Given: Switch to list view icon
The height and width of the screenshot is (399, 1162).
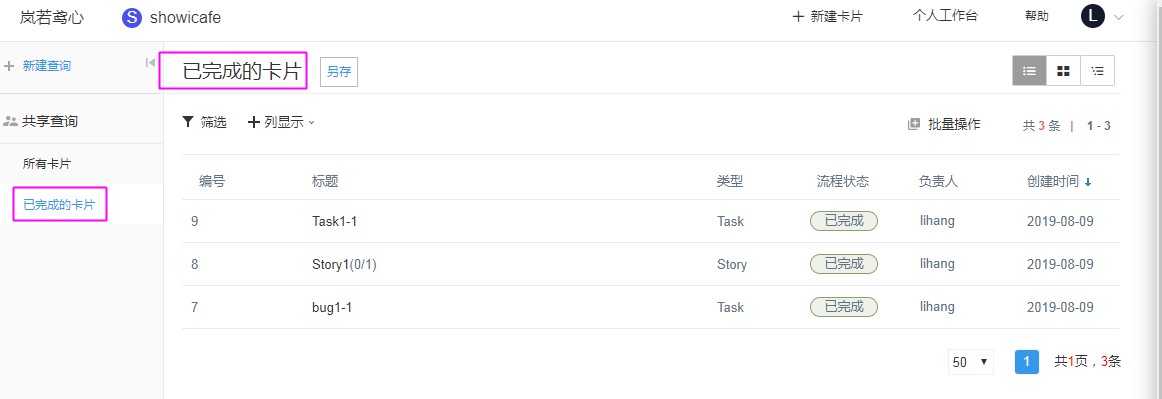Looking at the screenshot, I should 1029,70.
